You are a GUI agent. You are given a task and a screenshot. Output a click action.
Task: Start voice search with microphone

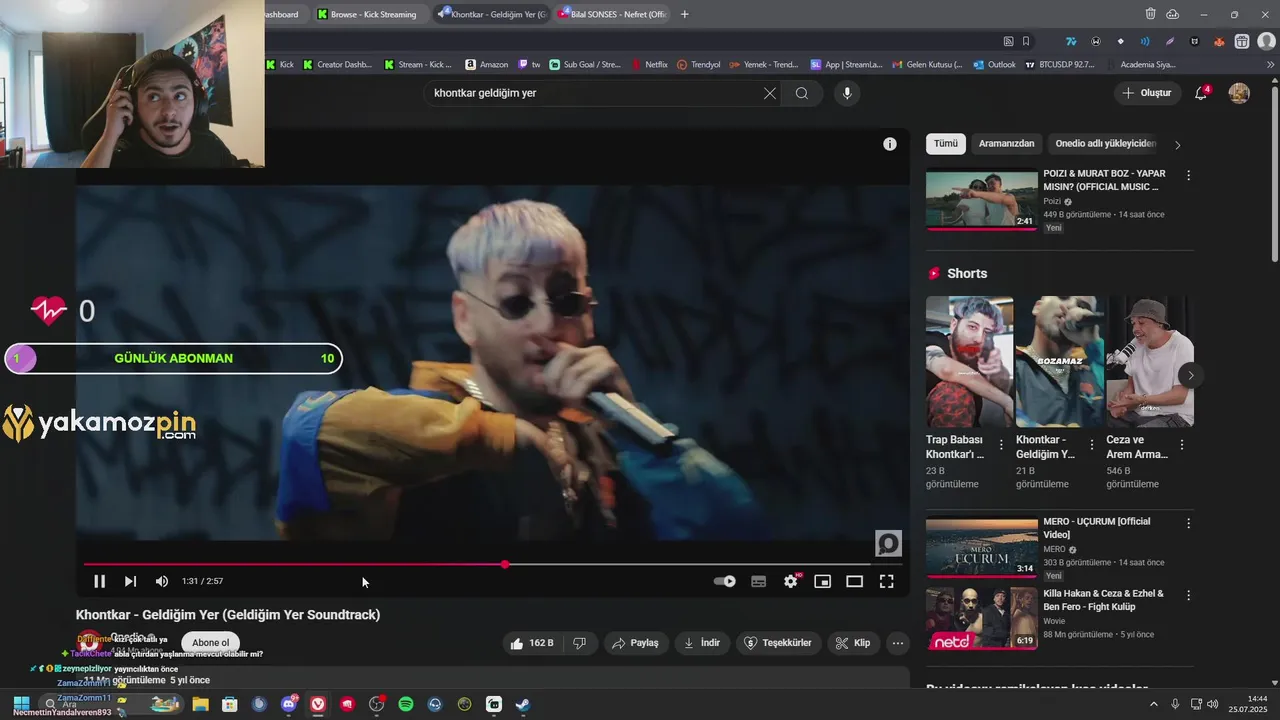tap(847, 93)
